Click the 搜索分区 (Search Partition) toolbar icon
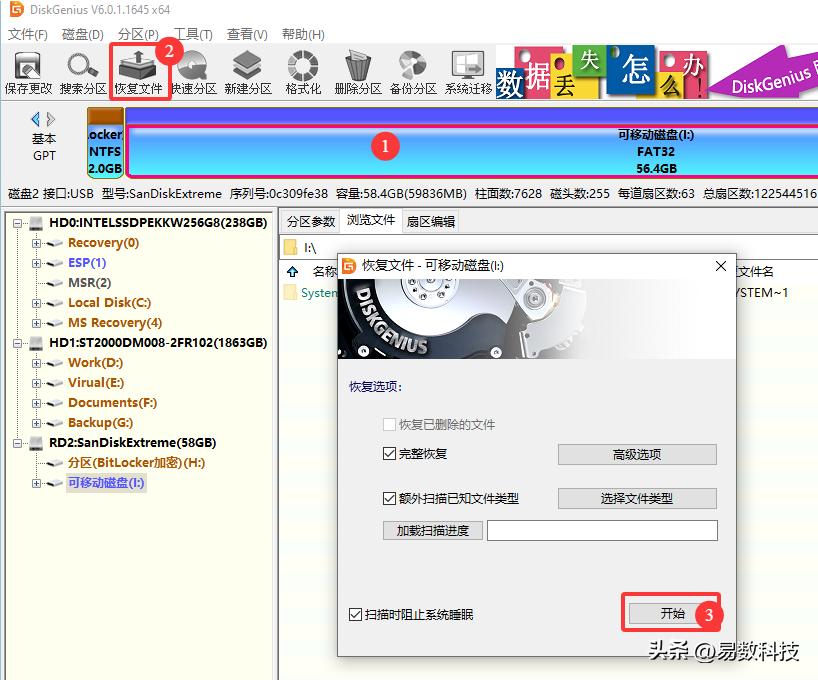The height and width of the screenshot is (680, 818). coord(82,71)
